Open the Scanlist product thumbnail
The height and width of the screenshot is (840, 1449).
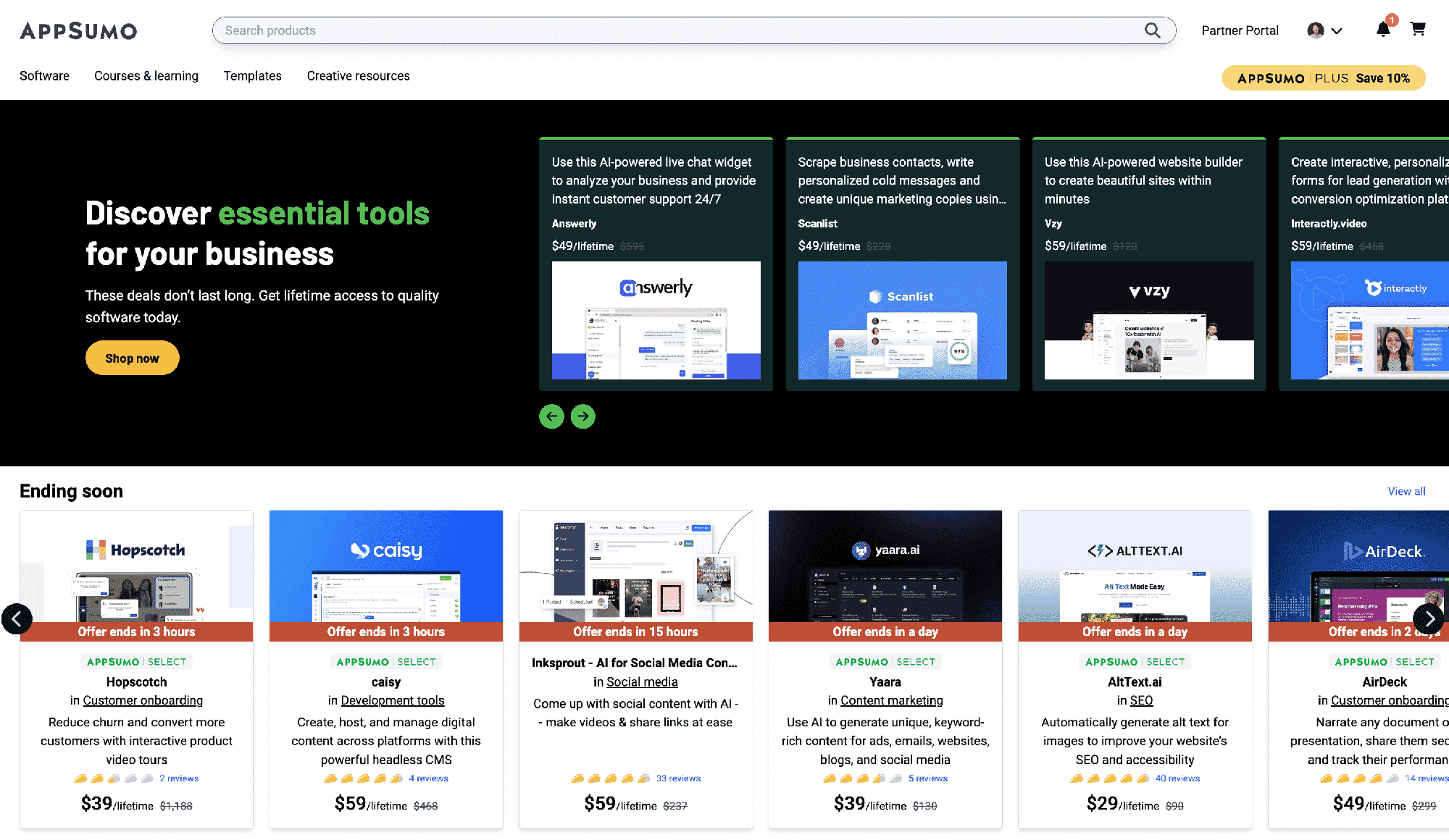pos(903,320)
